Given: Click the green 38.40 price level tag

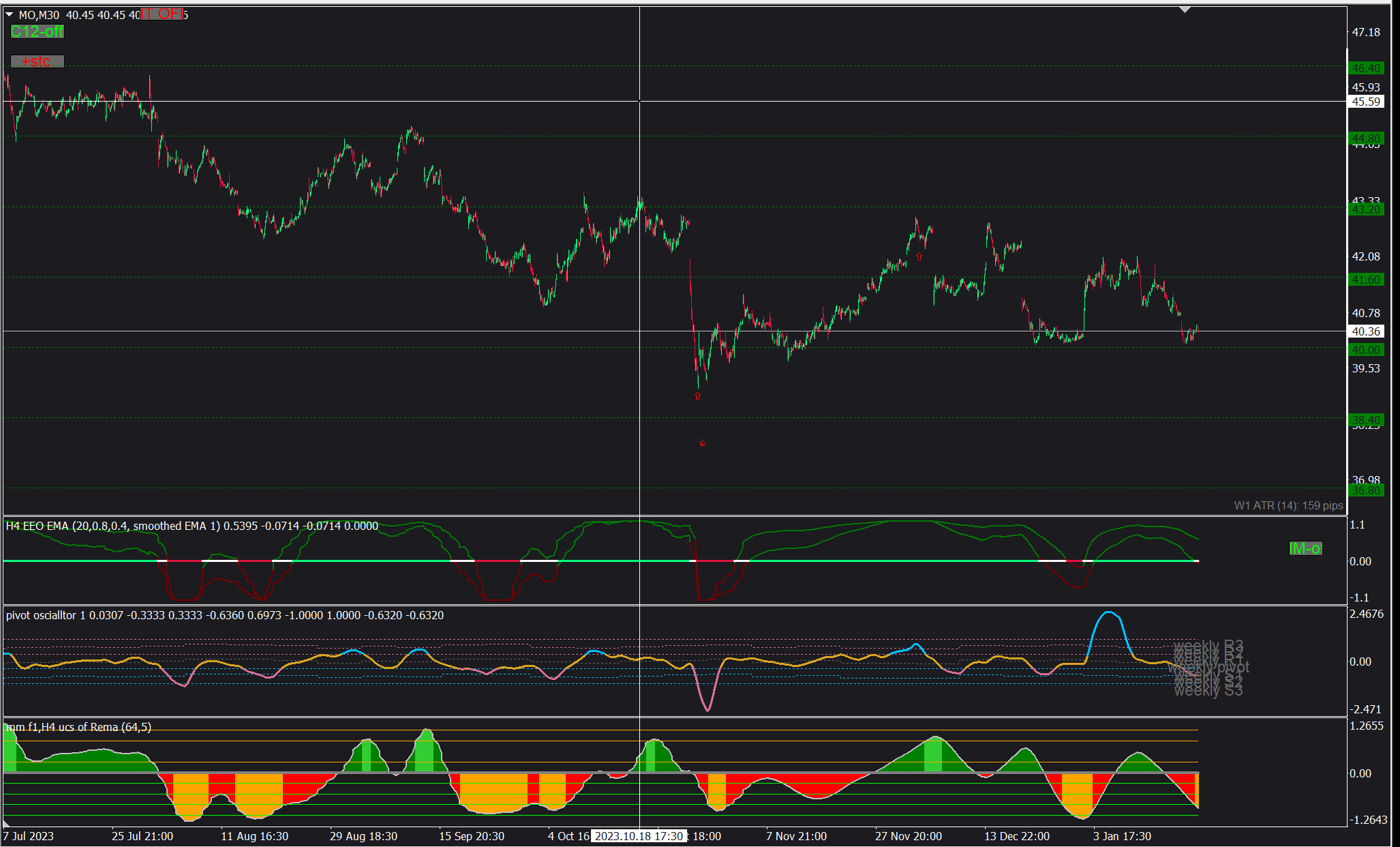Looking at the screenshot, I should click(x=1366, y=420).
